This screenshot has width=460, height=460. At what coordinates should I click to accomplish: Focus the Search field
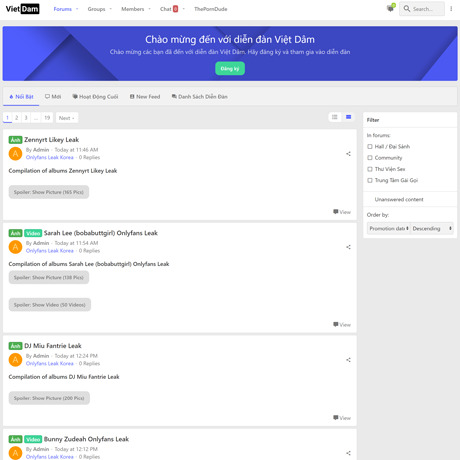(422, 9)
